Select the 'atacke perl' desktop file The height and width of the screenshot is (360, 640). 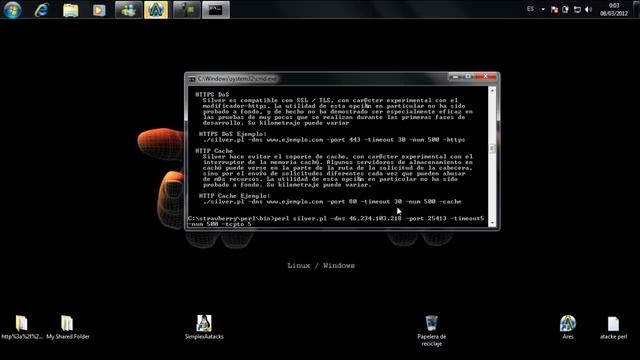click(x=613, y=328)
